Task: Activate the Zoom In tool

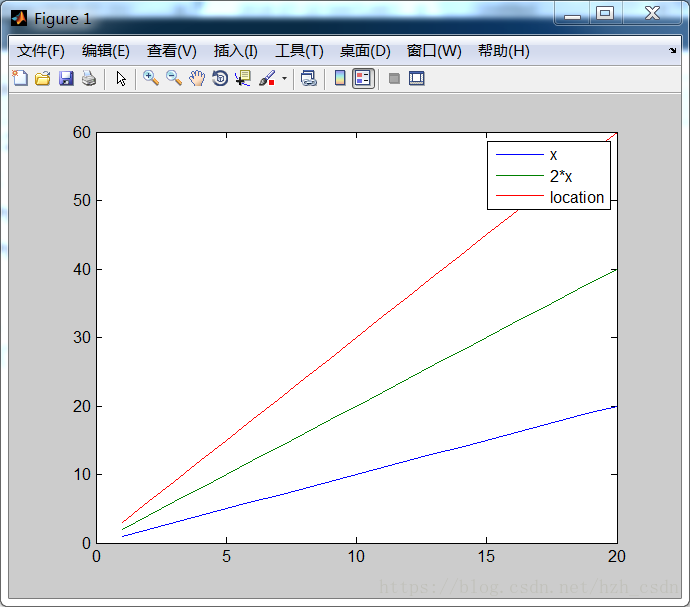Action: pos(151,78)
